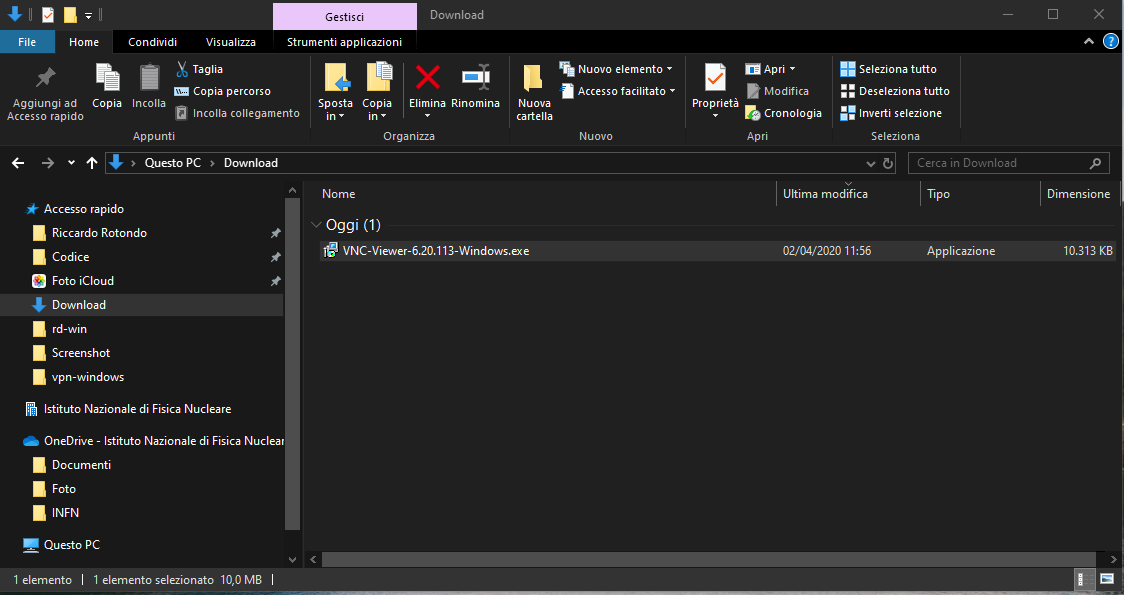Open Riccardo Rotondo folder
This screenshot has height=595, width=1124.
point(99,233)
